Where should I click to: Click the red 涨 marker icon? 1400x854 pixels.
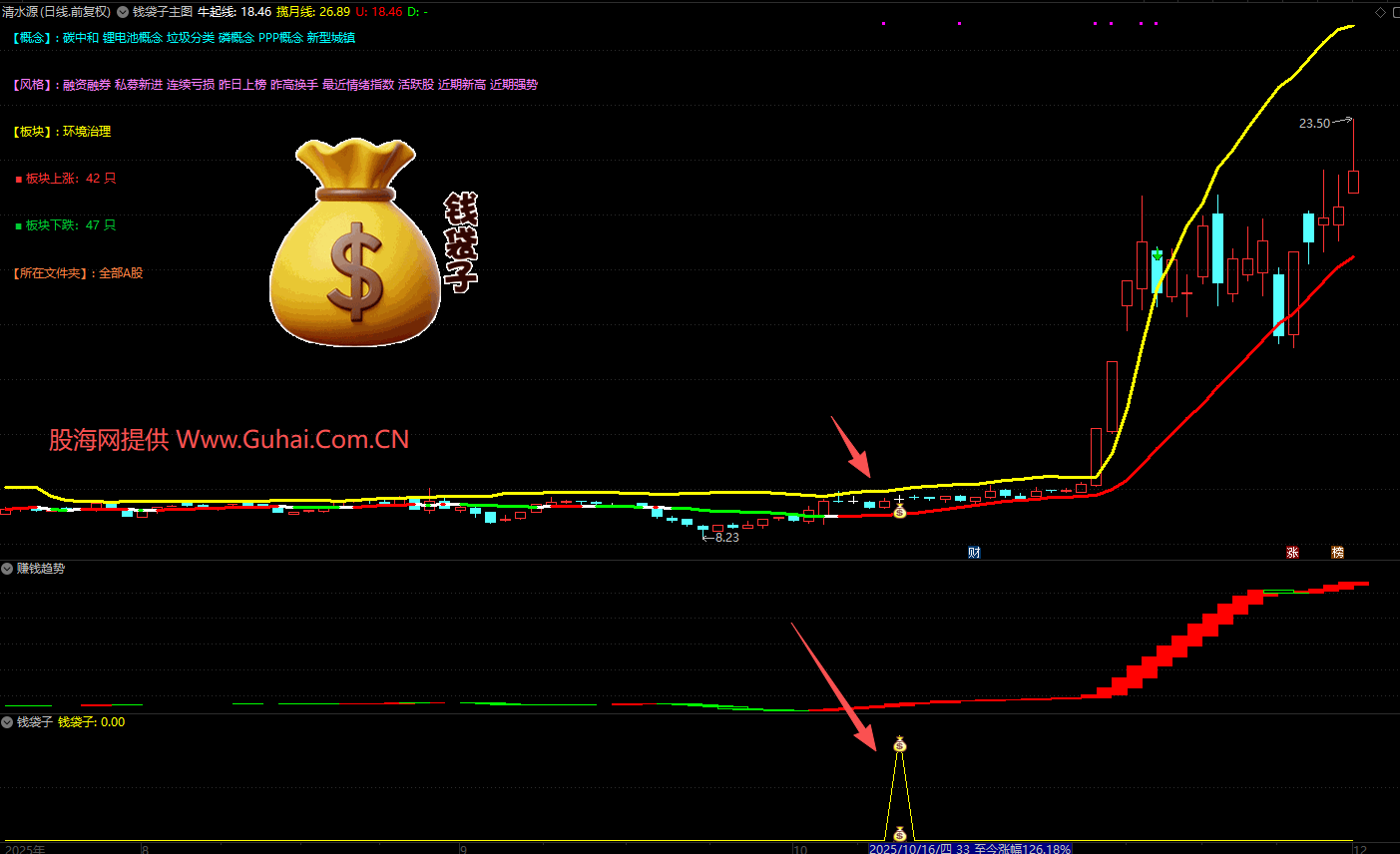pyautogui.click(x=1292, y=552)
